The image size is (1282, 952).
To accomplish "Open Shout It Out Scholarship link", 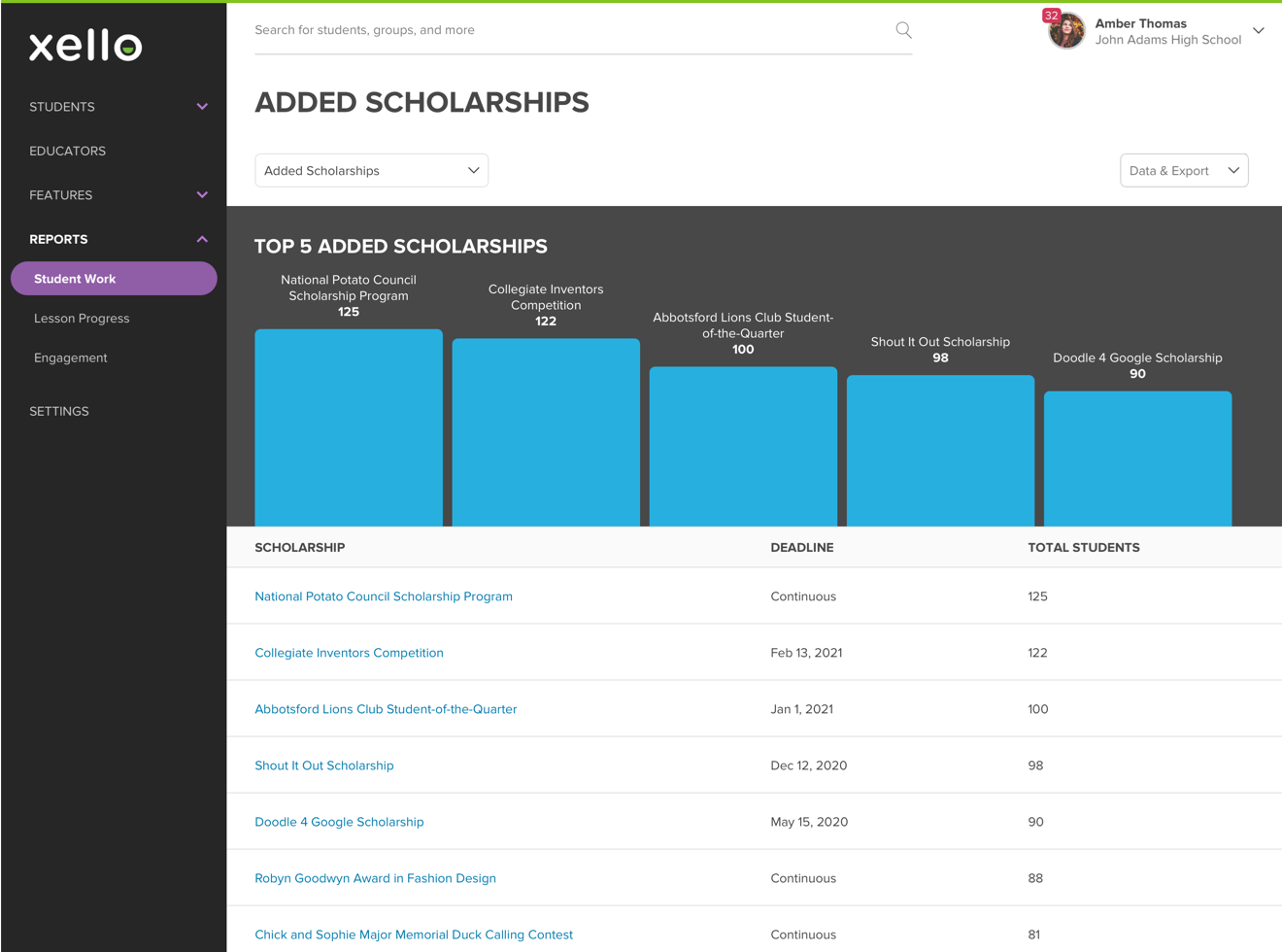I will [324, 765].
